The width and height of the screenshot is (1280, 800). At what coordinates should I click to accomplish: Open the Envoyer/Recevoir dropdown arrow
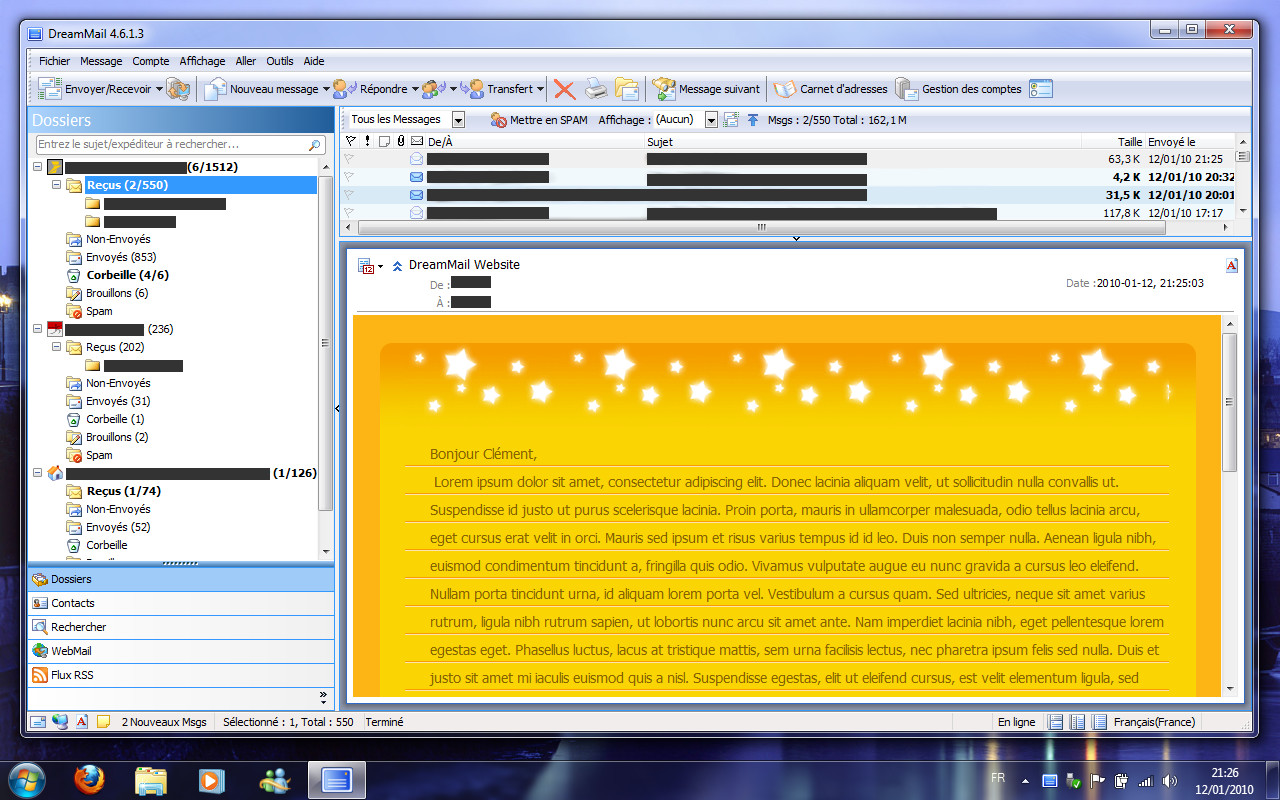click(x=159, y=89)
